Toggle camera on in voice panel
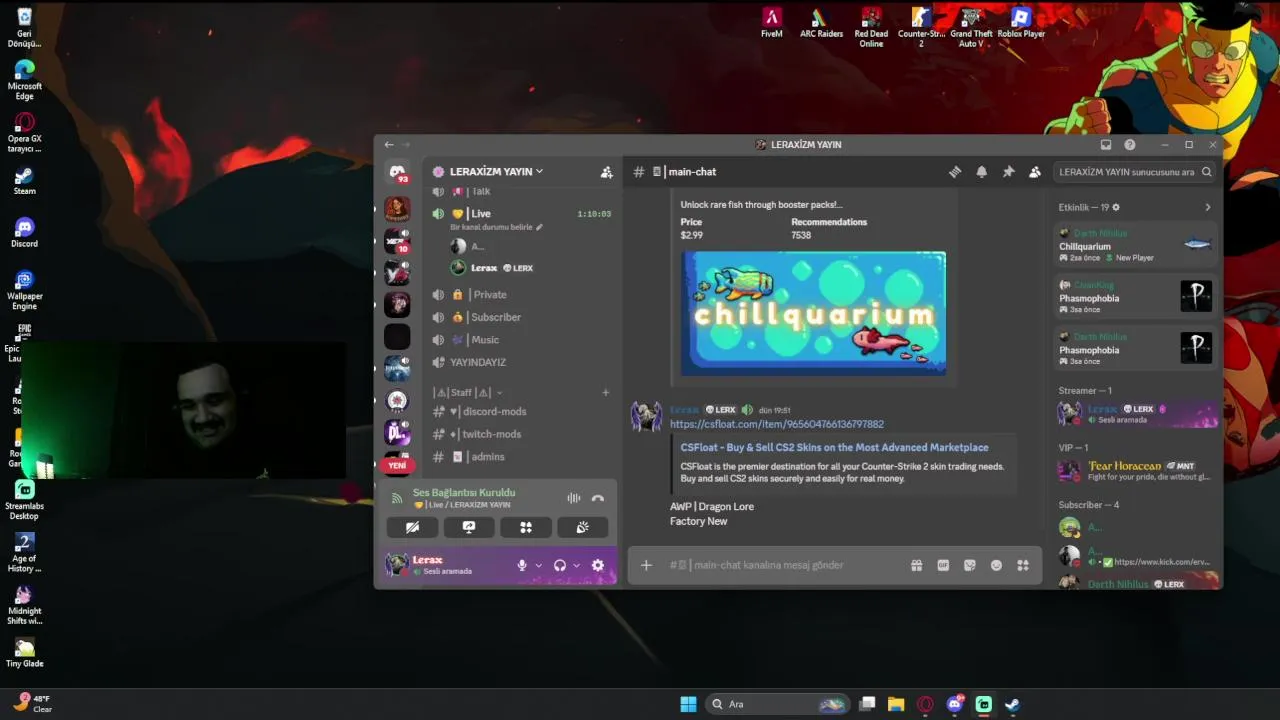 tap(412, 527)
